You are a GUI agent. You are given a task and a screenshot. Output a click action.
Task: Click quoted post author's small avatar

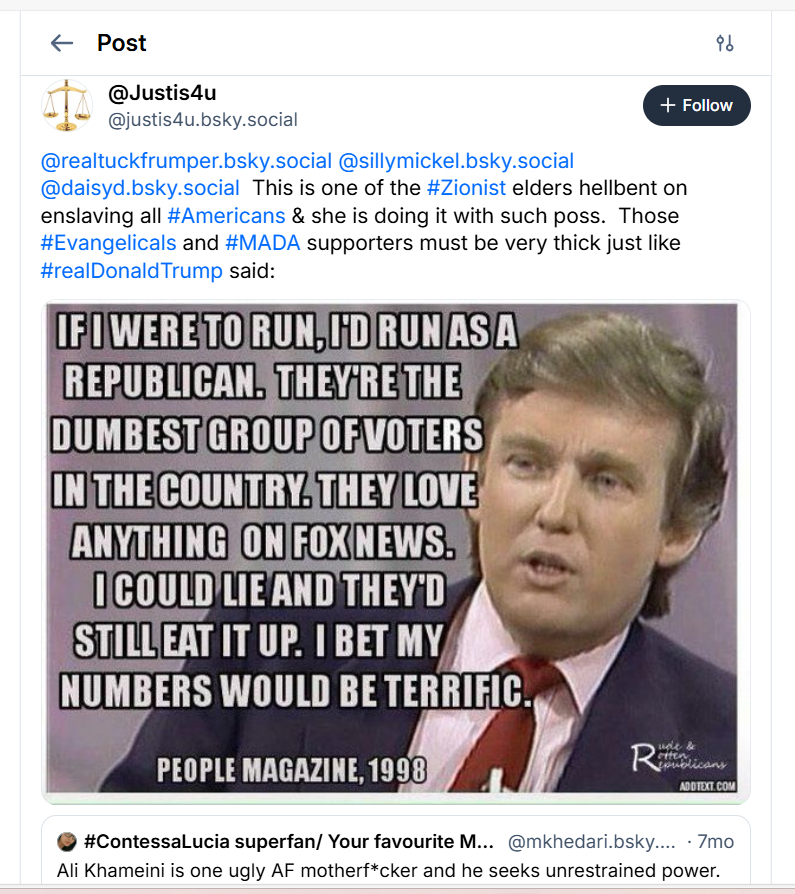point(67,841)
